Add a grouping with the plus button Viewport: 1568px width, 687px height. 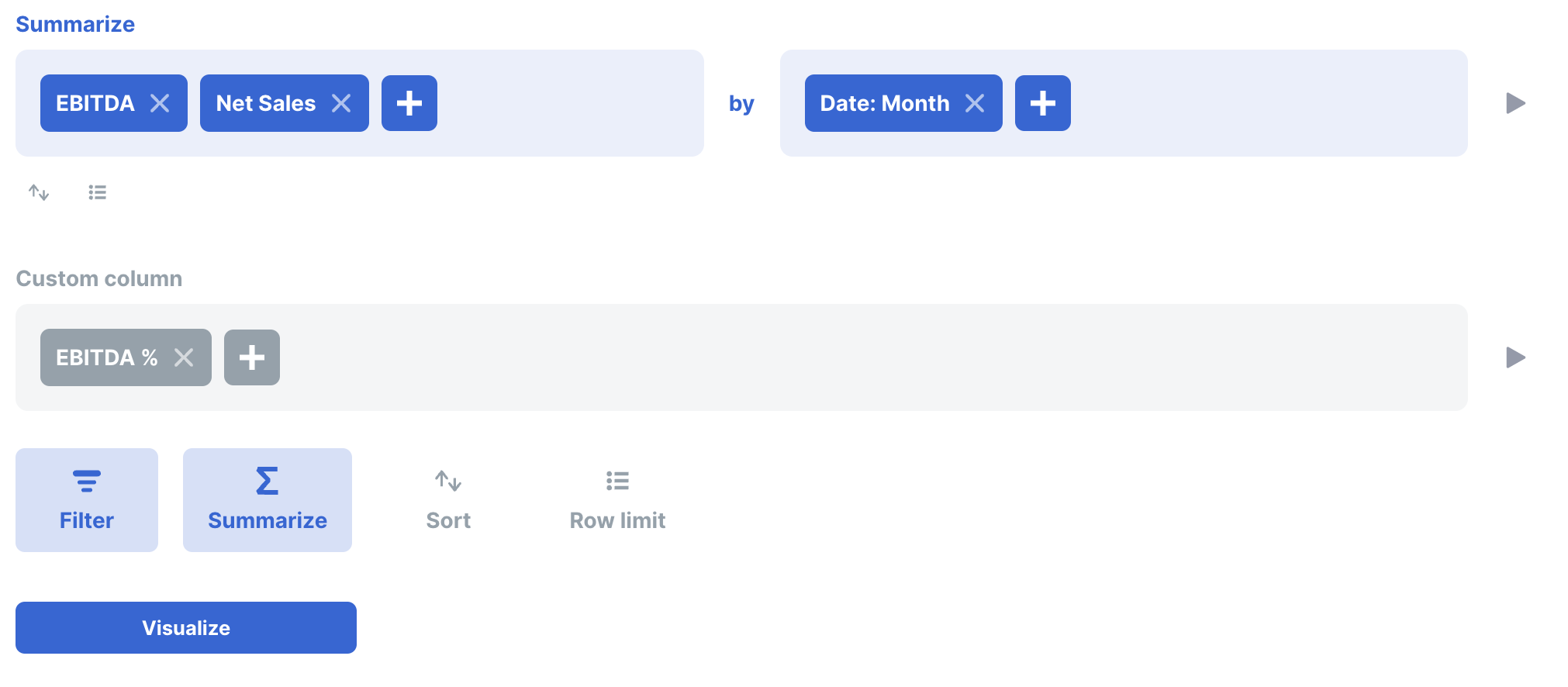1043,103
